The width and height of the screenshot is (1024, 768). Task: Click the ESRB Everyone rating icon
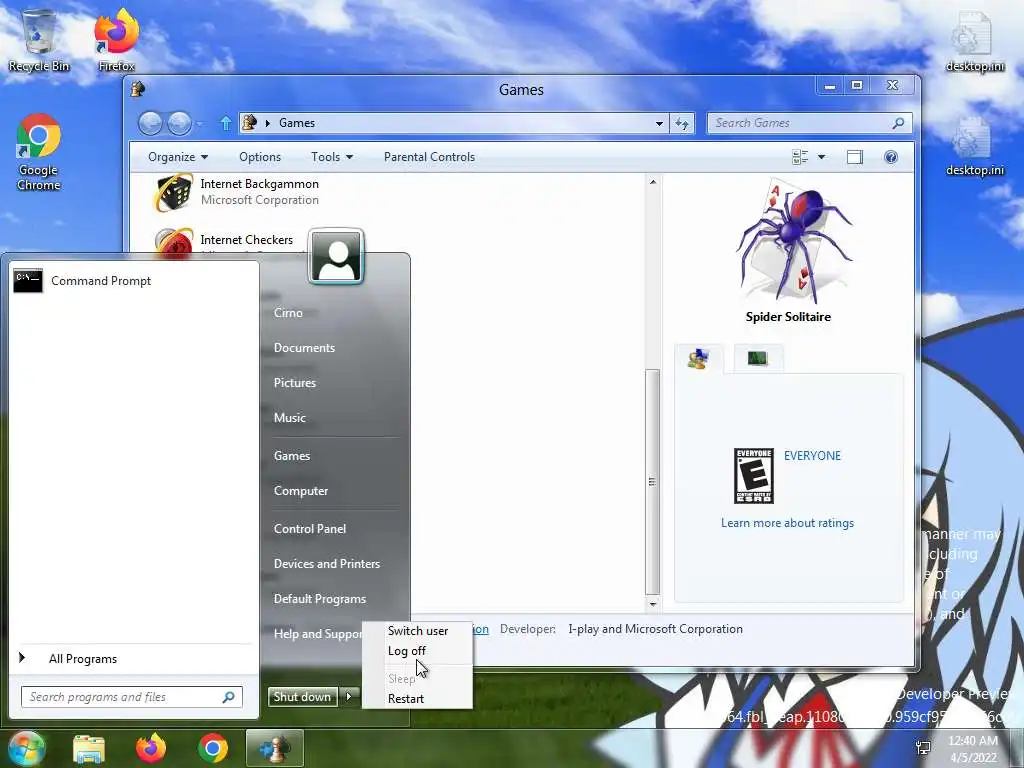[x=754, y=476]
